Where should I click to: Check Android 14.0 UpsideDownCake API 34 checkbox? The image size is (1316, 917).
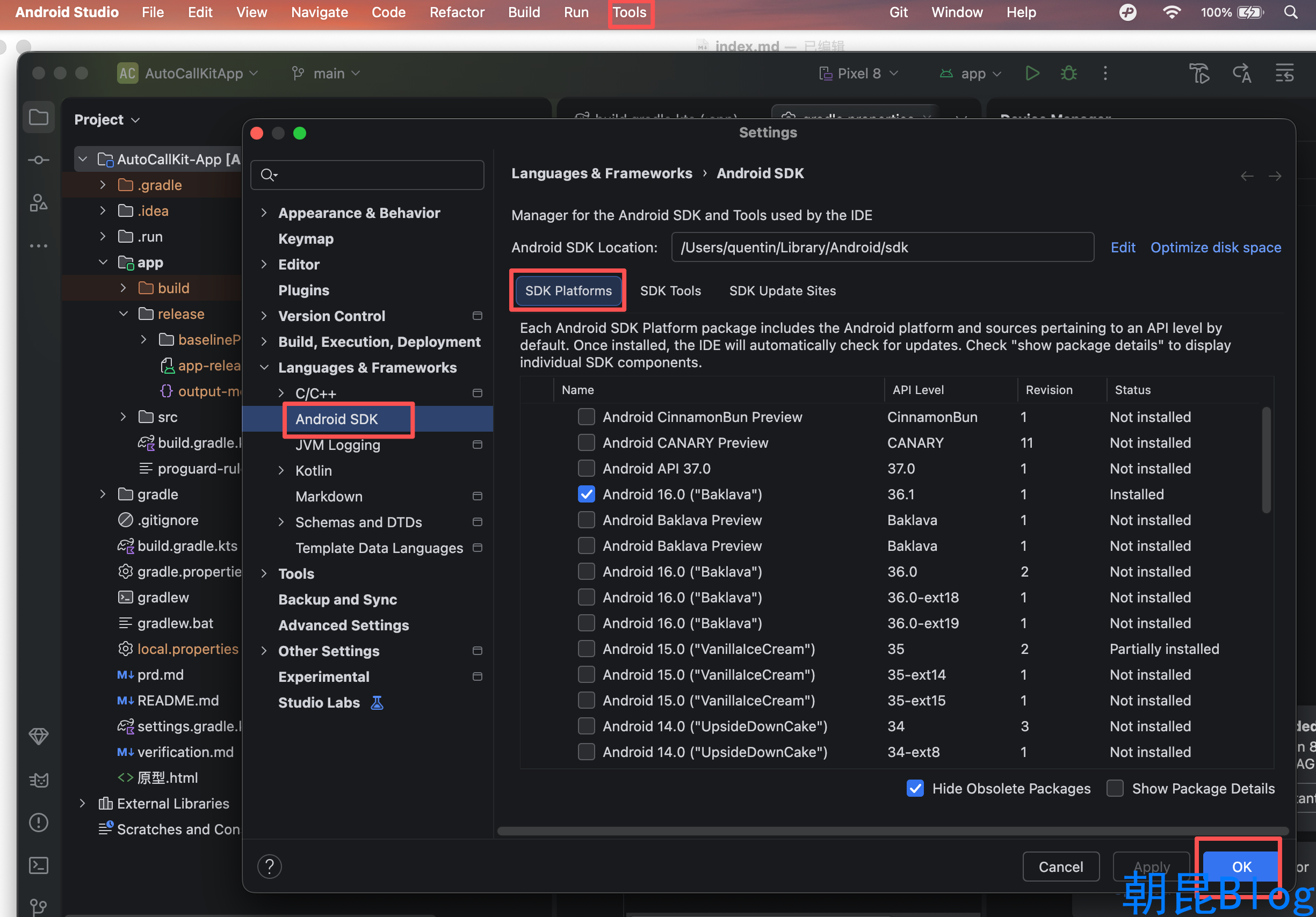(x=586, y=726)
